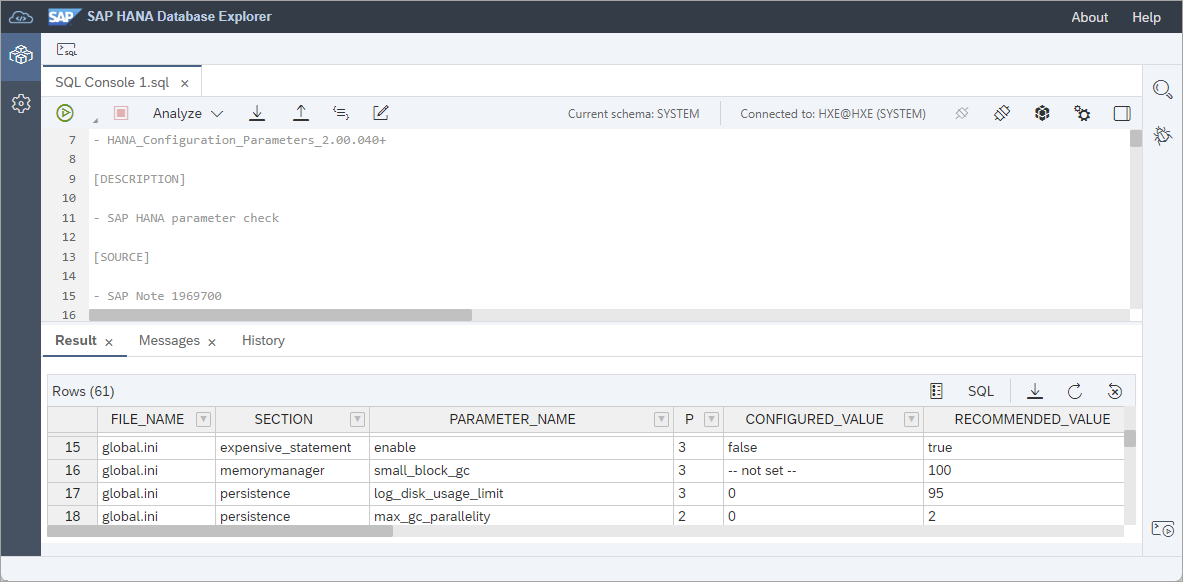Click the '-- not set --' configured value

click(x=823, y=470)
